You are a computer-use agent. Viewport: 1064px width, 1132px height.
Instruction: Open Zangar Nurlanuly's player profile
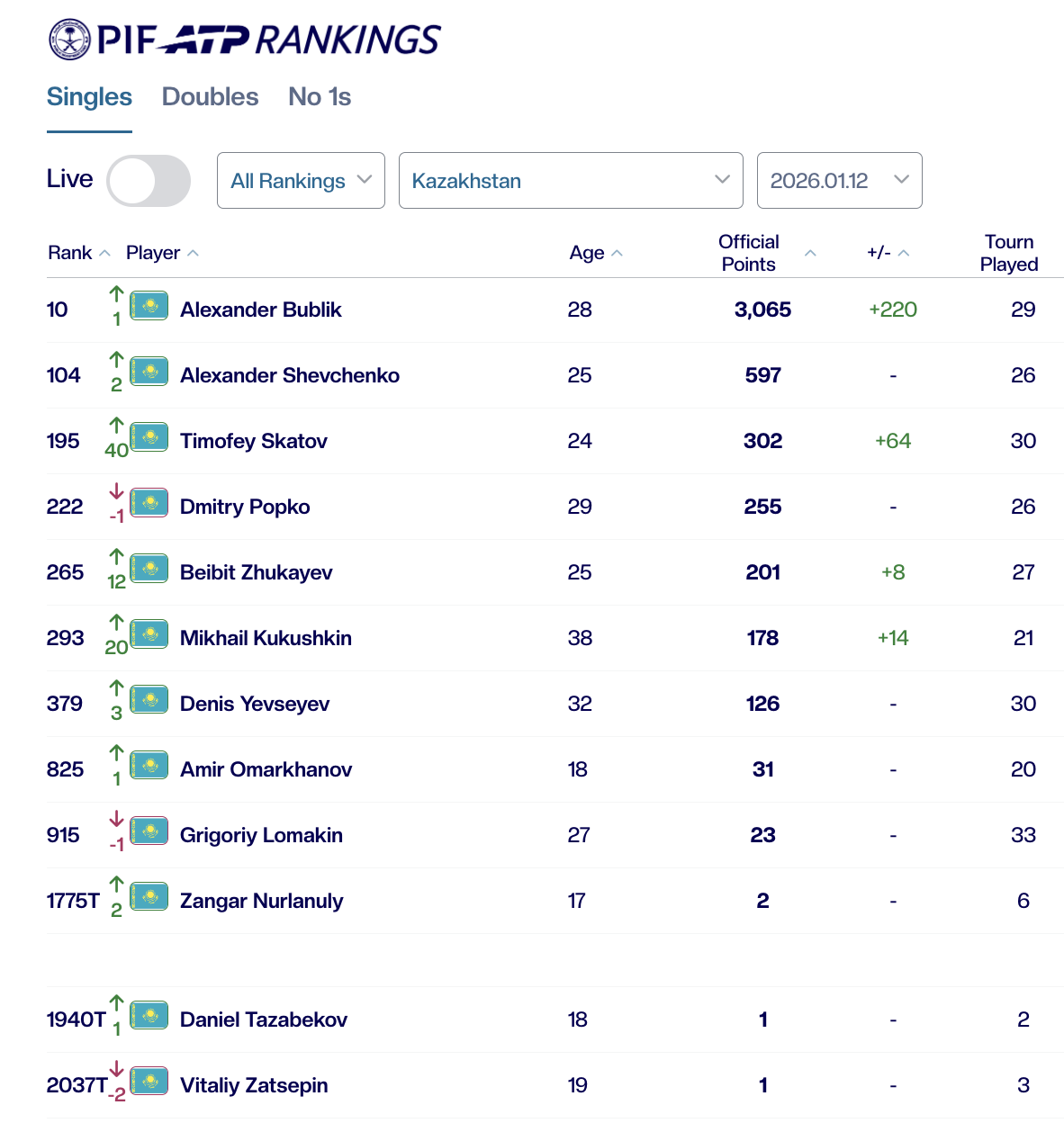point(261,901)
